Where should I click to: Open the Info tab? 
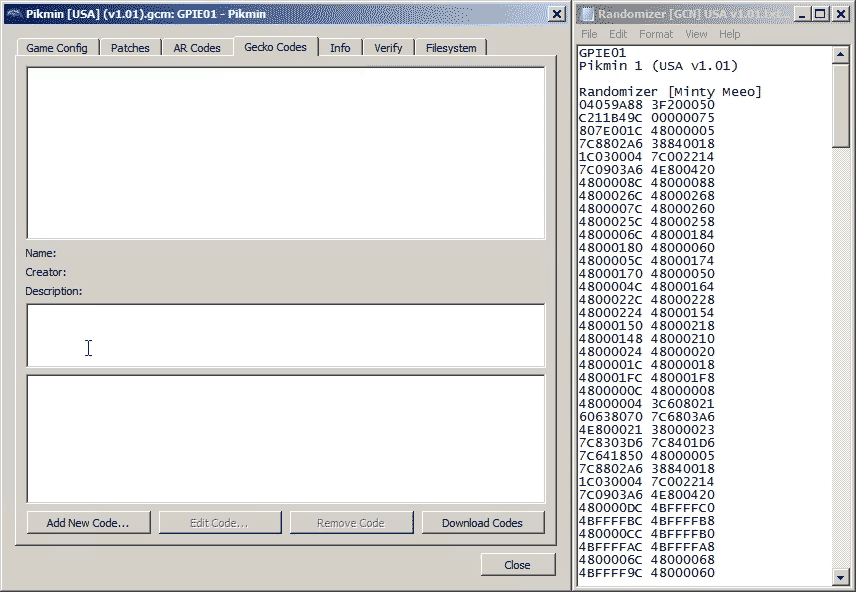pyautogui.click(x=340, y=48)
